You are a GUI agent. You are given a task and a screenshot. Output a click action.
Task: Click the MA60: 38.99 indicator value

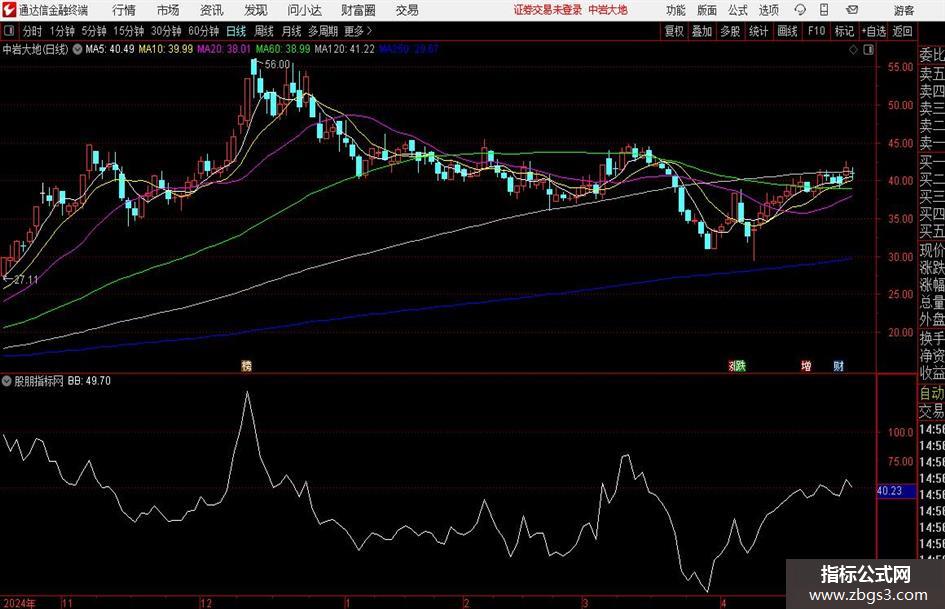283,49
